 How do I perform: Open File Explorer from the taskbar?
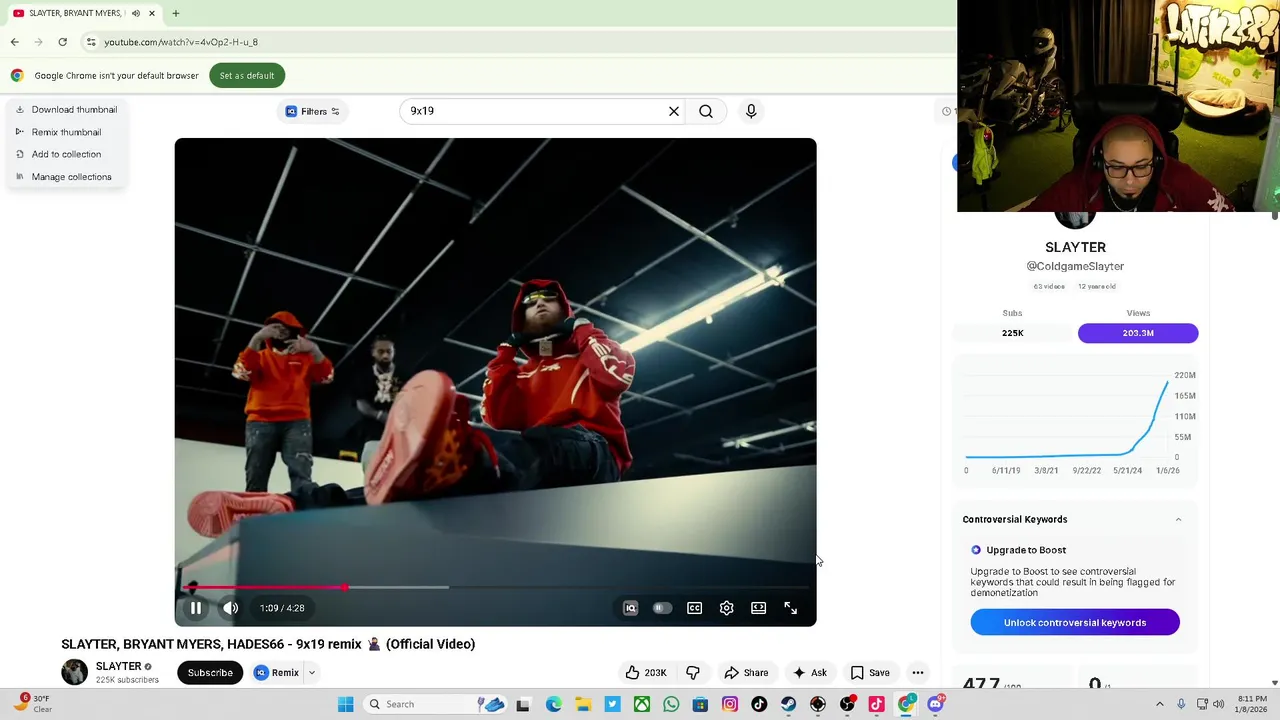coord(583,704)
